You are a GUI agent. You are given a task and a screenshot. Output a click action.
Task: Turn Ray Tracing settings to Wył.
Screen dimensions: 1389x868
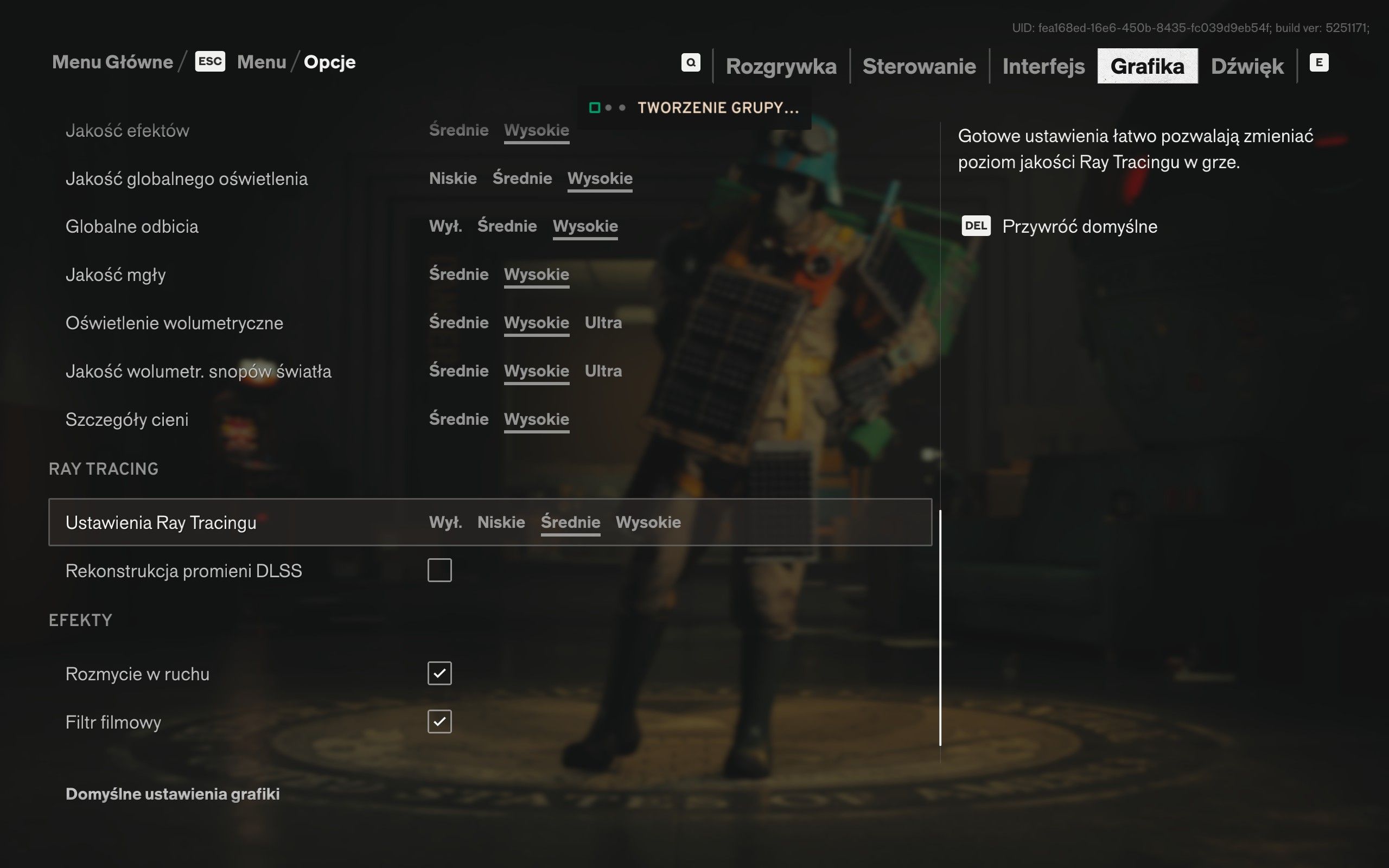coord(445,522)
